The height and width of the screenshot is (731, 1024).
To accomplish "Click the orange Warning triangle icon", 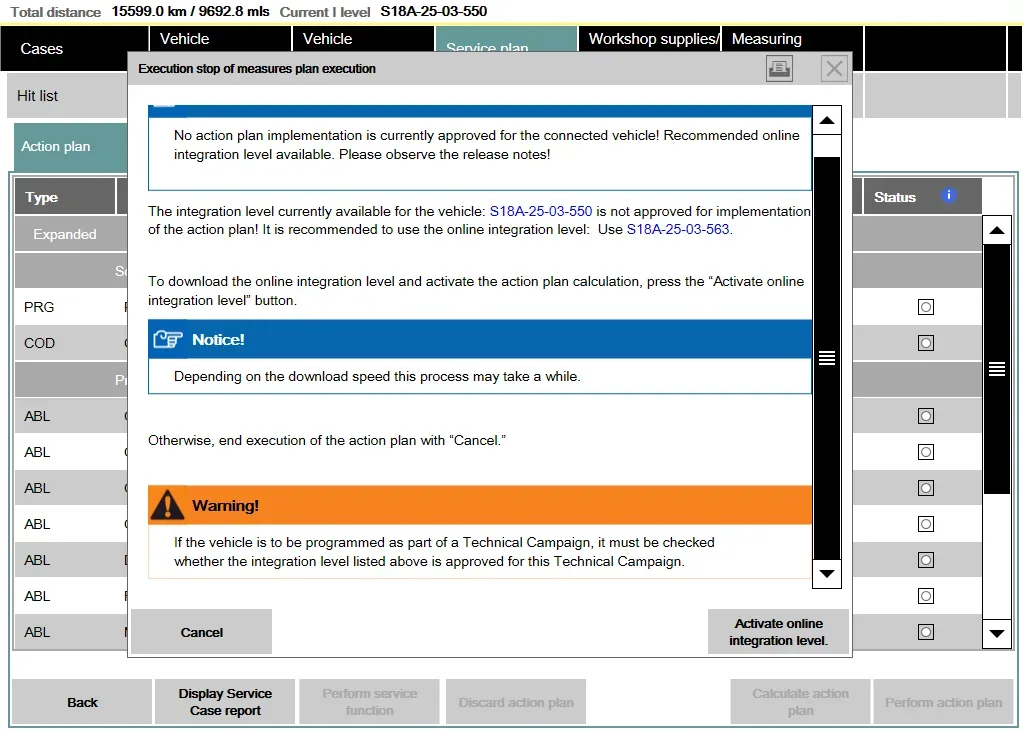I will [x=167, y=505].
